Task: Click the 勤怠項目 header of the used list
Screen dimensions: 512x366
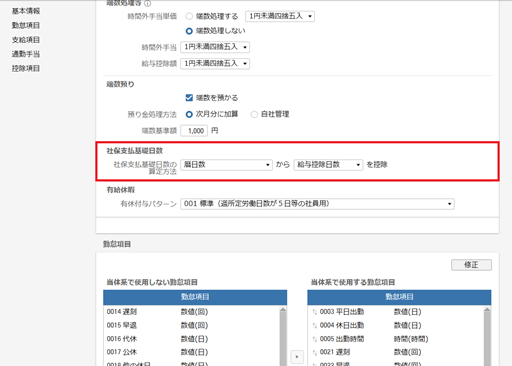Action: pyautogui.click(x=399, y=297)
